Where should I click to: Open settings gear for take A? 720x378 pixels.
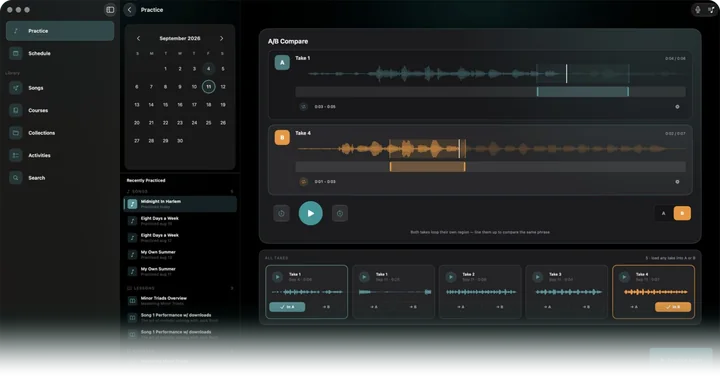point(677,107)
